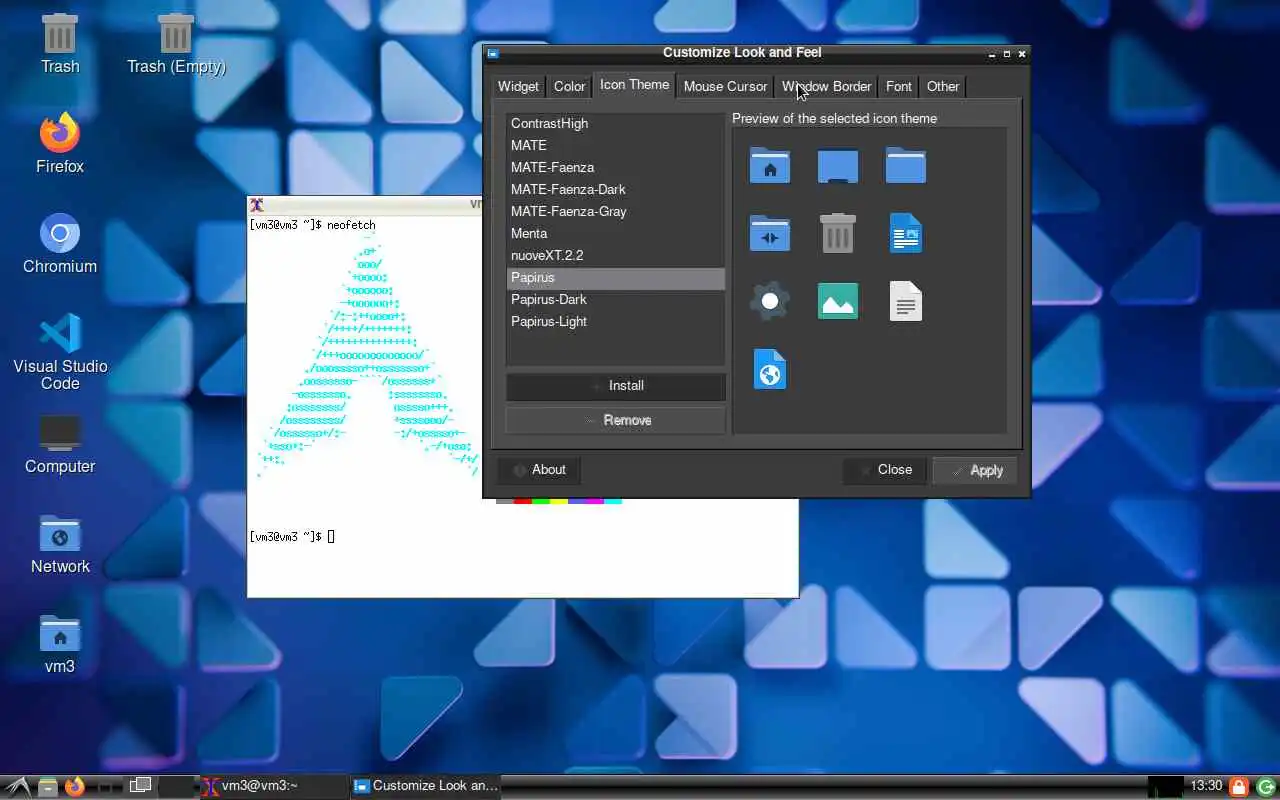The image size is (1280, 800).
Task: Click the image file preview icon
Action: (838, 301)
